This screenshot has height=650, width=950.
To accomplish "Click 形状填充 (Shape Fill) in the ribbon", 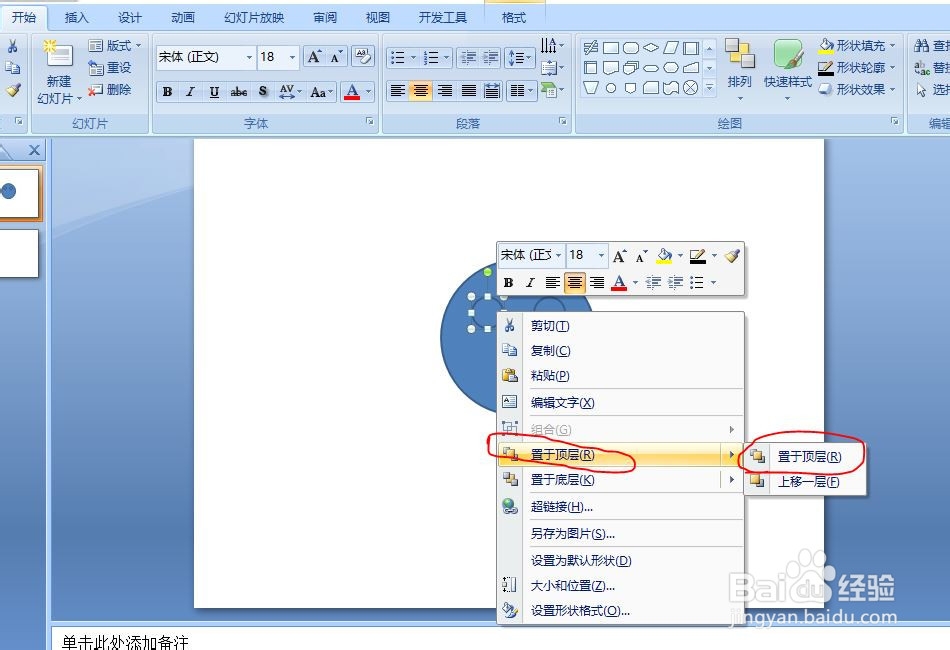I will pyautogui.click(x=860, y=47).
